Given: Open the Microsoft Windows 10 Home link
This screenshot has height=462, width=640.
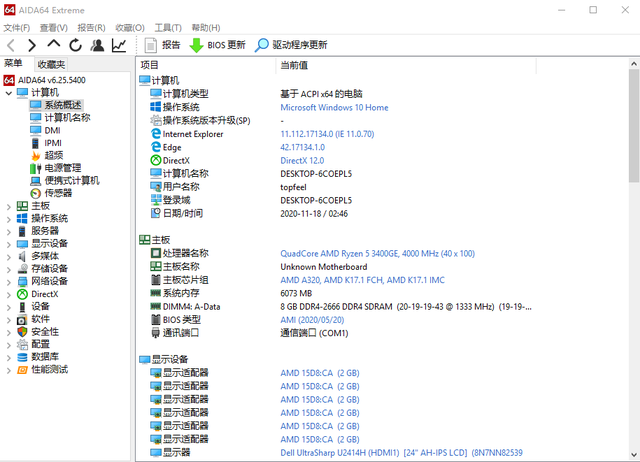Looking at the screenshot, I should (334, 107).
